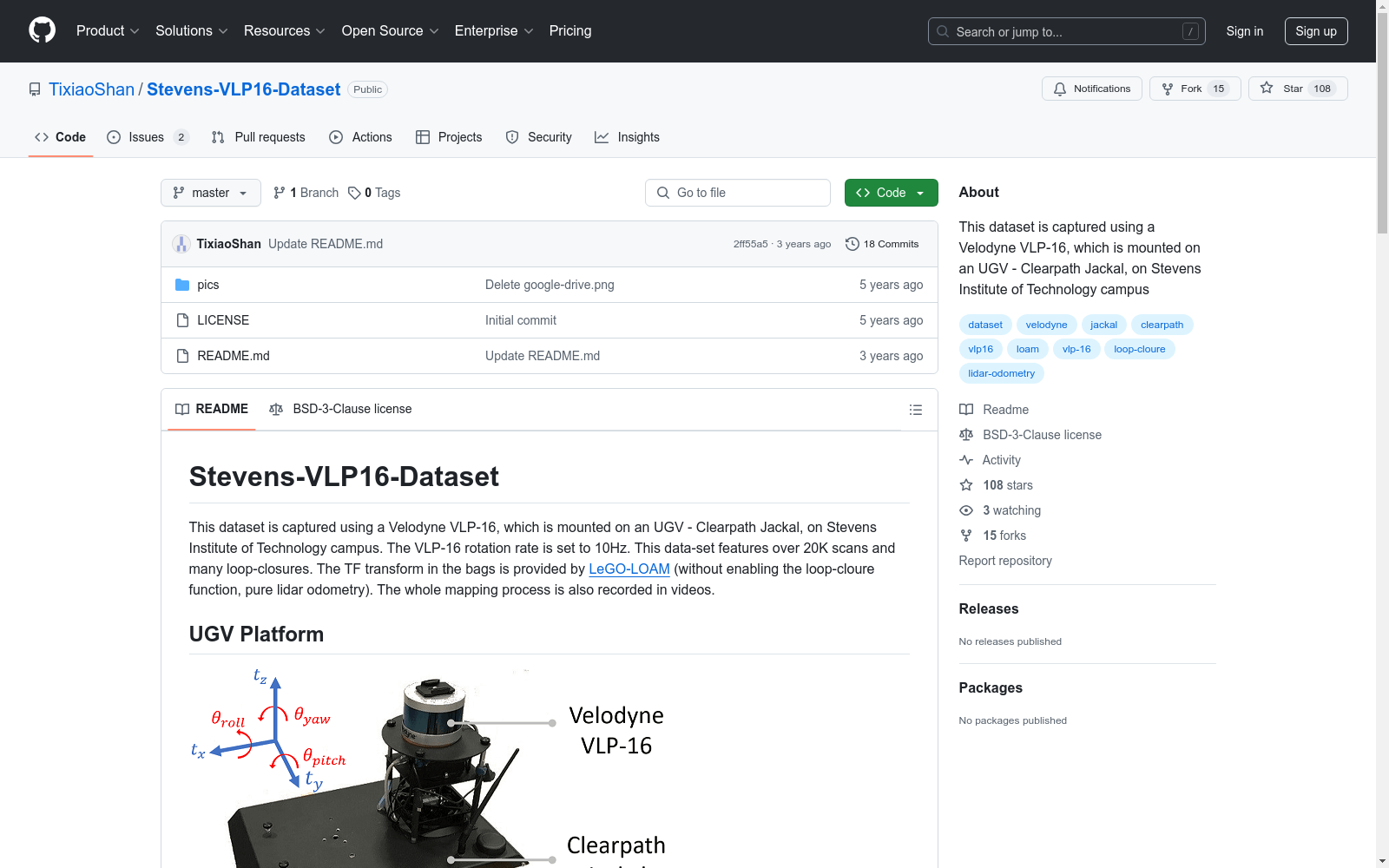This screenshot has width=1389, height=868.
Task: Open the Projects tab
Action: click(x=449, y=137)
